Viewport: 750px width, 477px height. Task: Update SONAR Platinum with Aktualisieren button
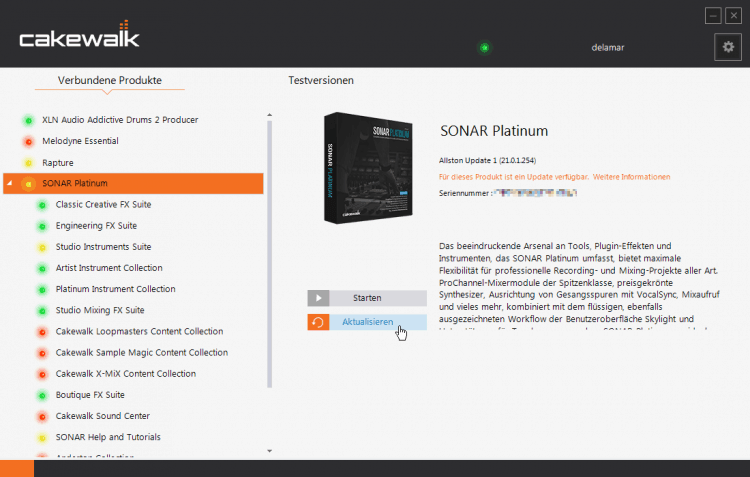(367, 322)
